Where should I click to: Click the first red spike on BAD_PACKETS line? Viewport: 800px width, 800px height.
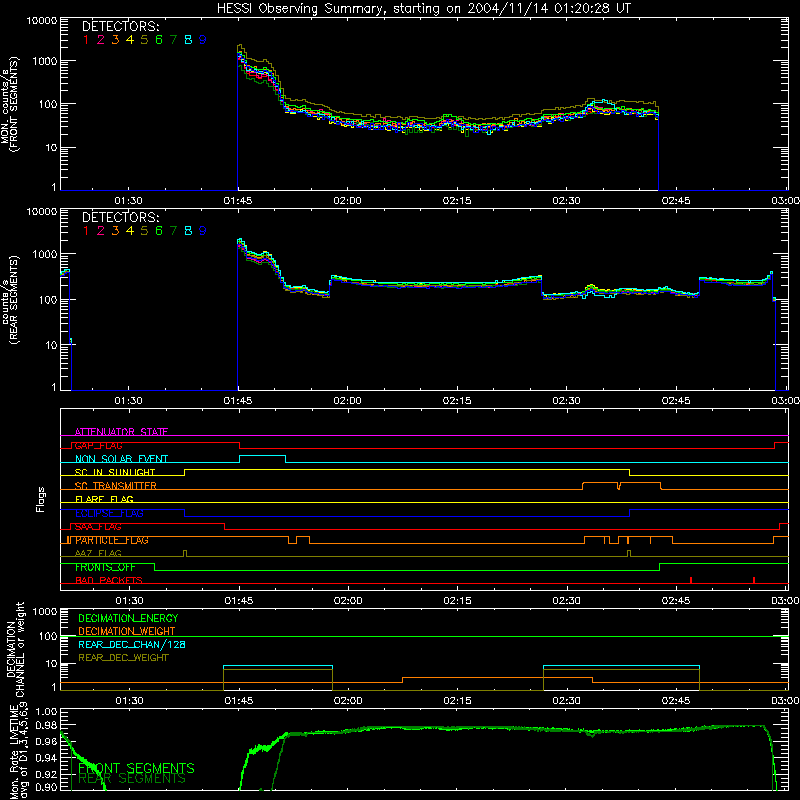[x=691, y=580]
